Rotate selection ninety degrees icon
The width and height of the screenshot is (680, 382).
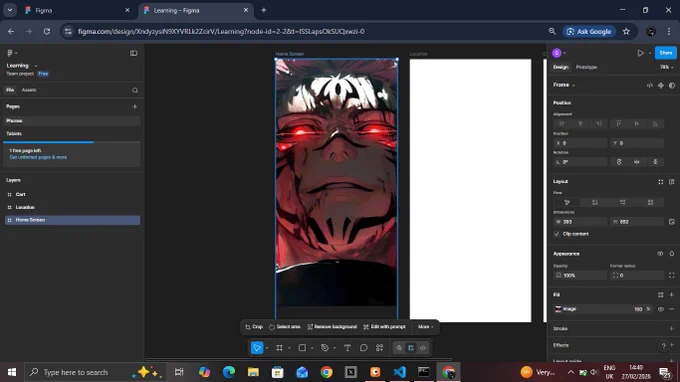619,162
